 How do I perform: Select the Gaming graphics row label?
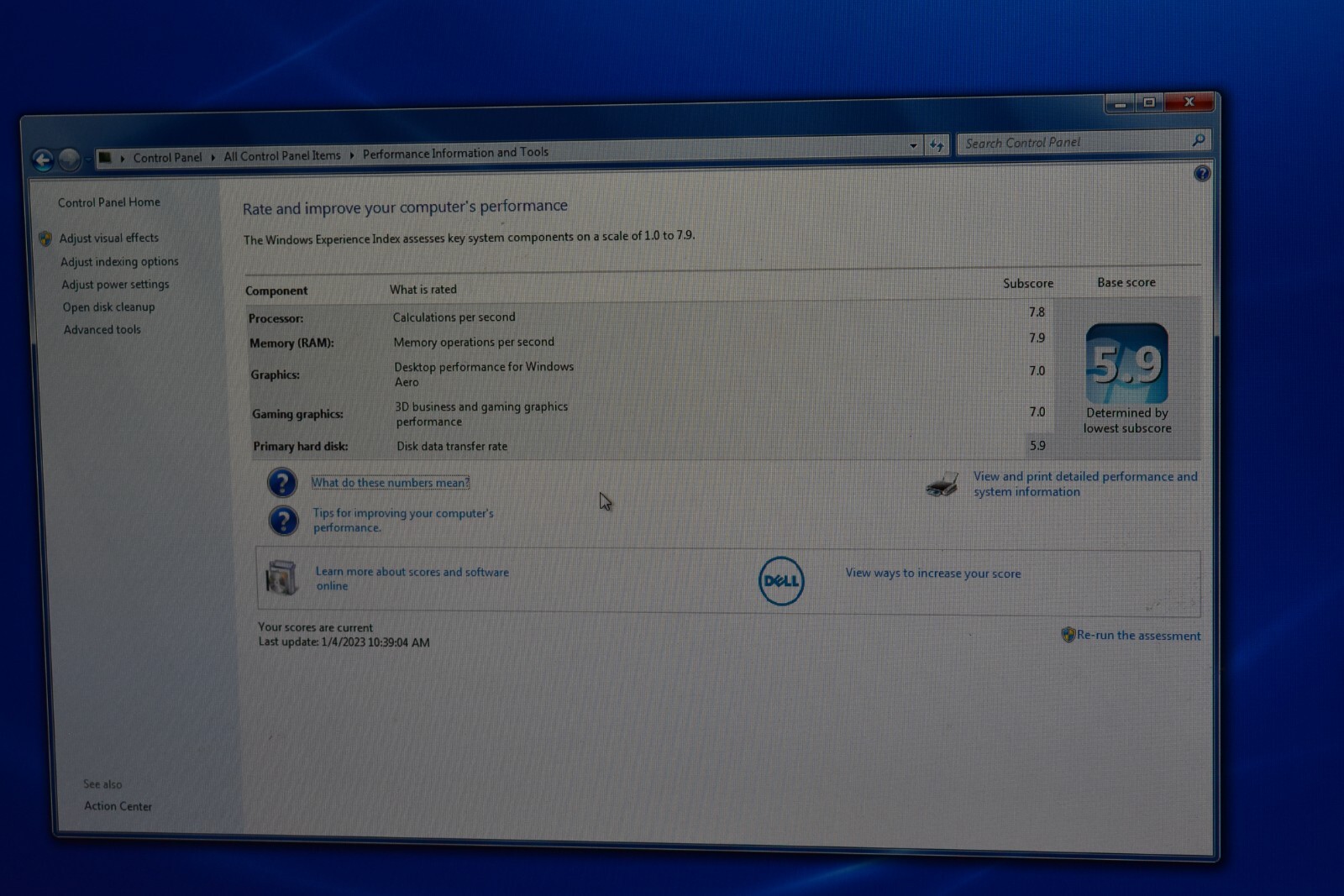[297, 414]
